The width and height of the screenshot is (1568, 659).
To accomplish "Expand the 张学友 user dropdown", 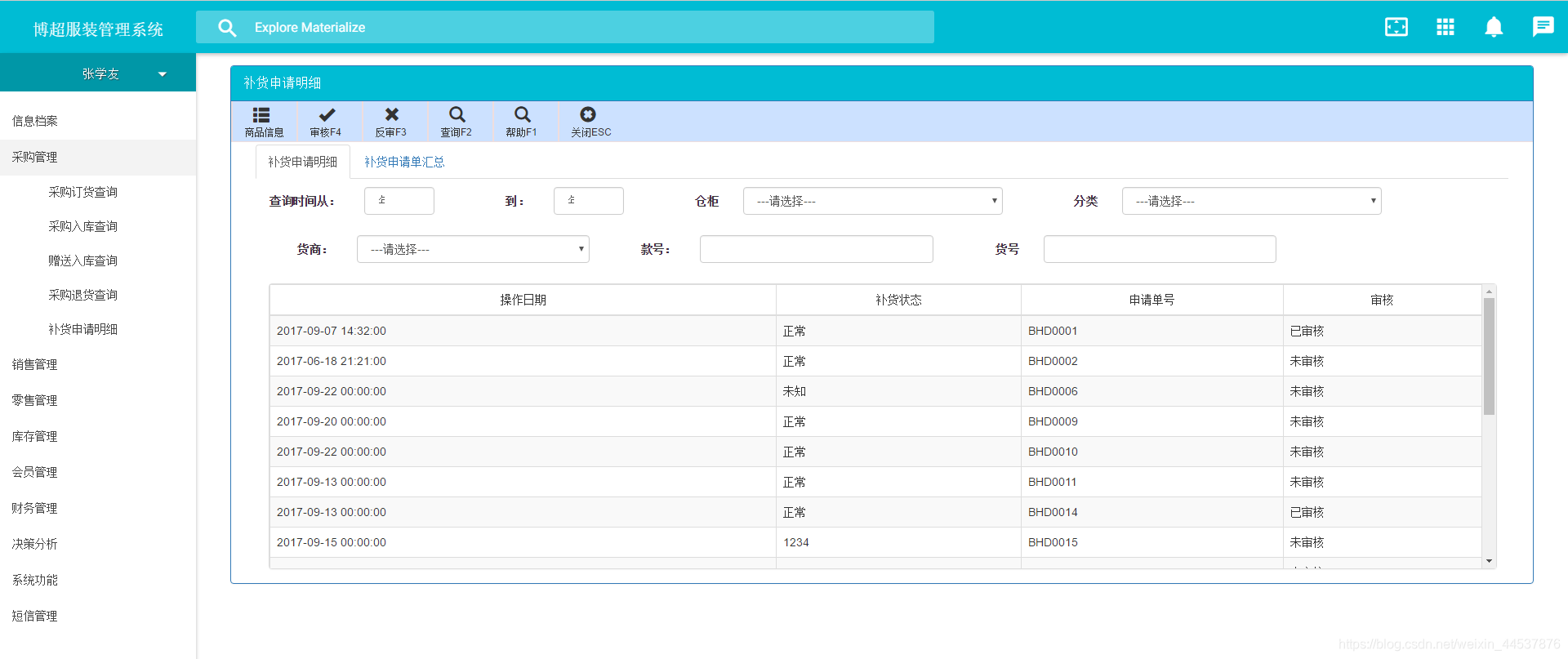I will tap(163, 74).
